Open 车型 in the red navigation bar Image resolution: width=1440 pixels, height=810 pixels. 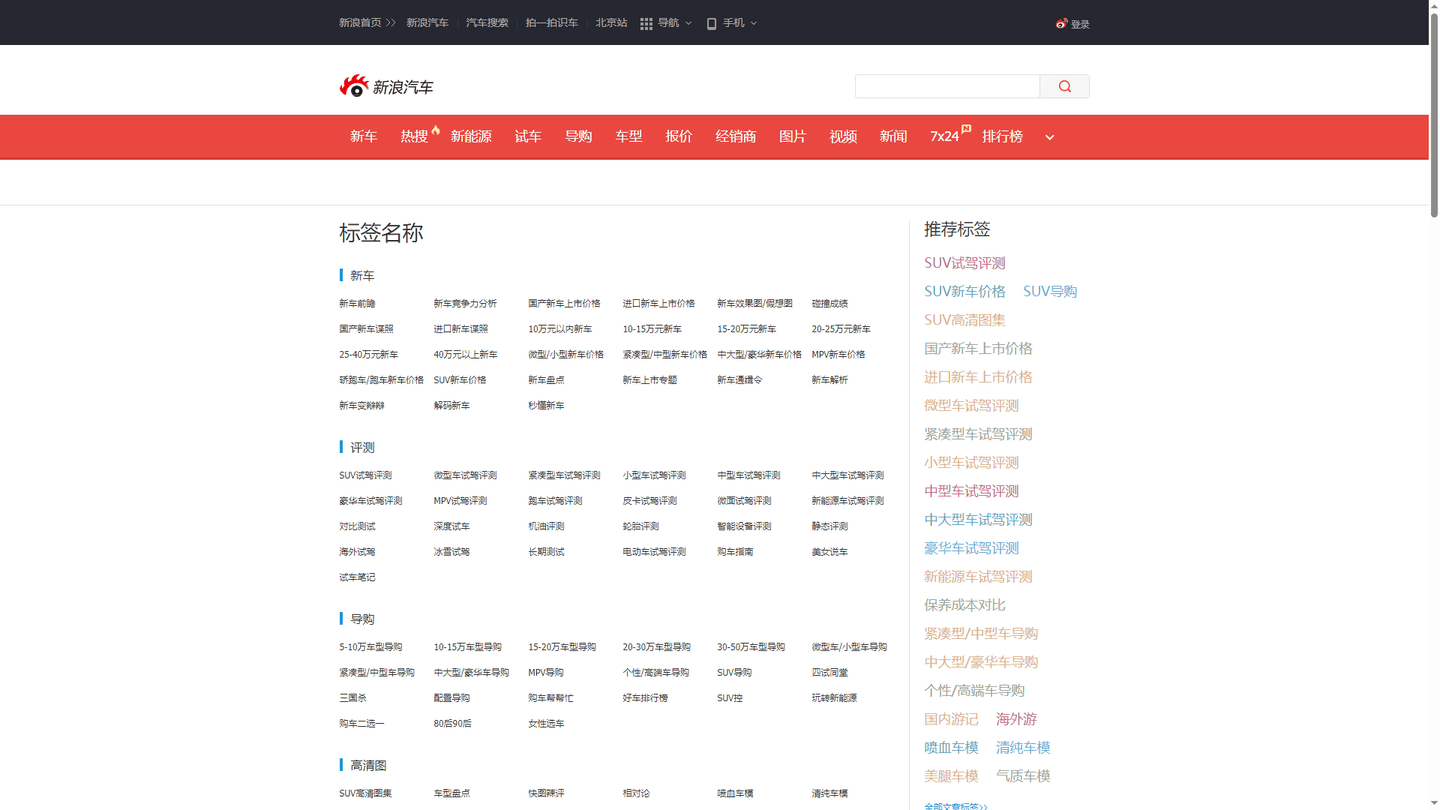(629, 136)
